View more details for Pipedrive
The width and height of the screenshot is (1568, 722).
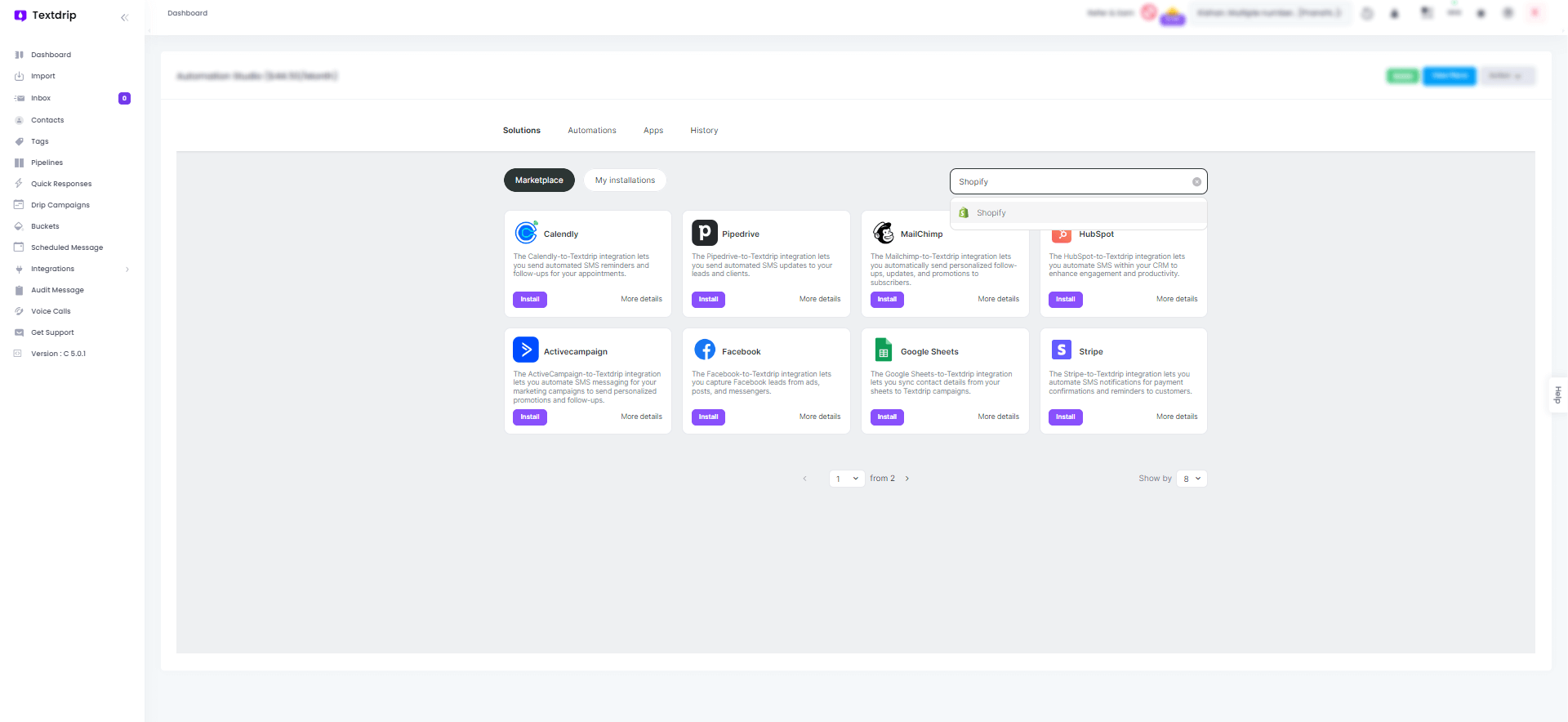click(820, 299)
